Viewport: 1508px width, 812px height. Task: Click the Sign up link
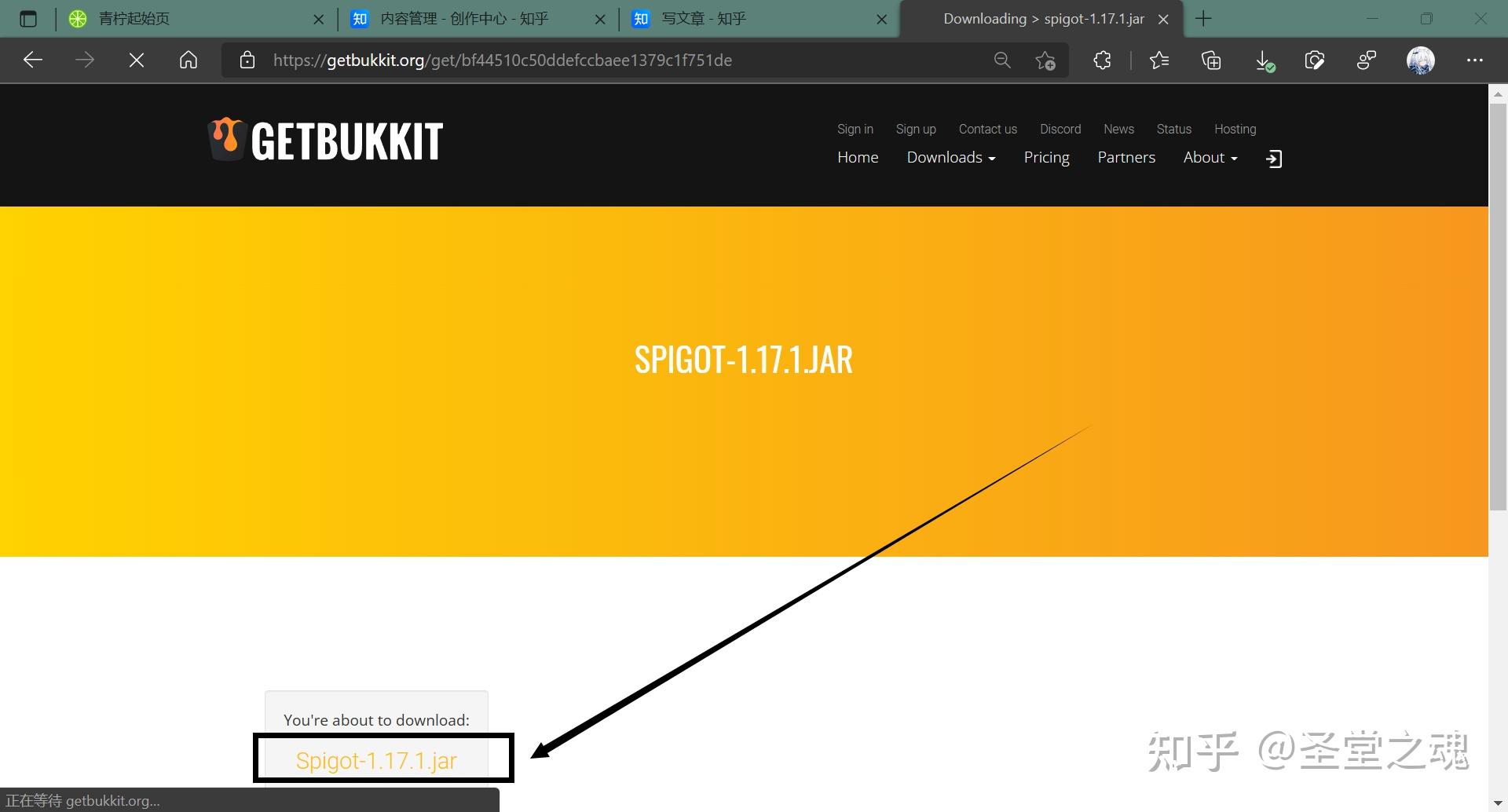(916, 129)
